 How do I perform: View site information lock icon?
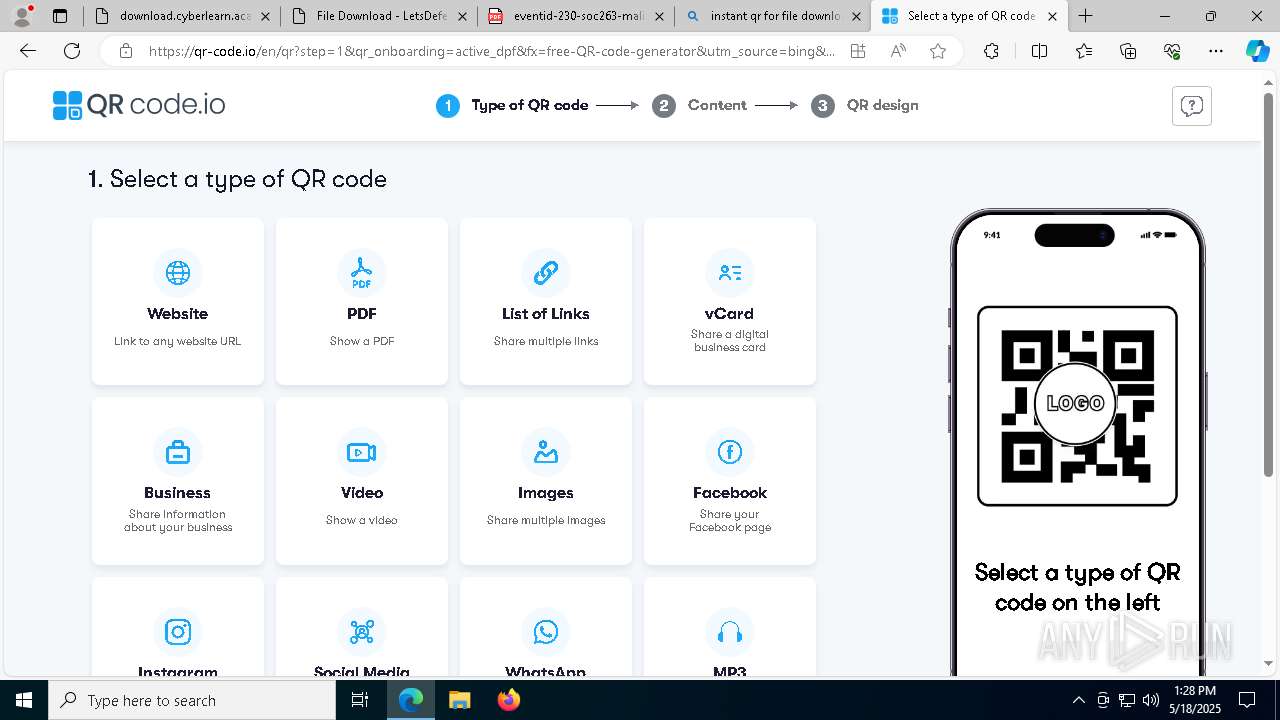pyautogui.click(x=125, y=51)
